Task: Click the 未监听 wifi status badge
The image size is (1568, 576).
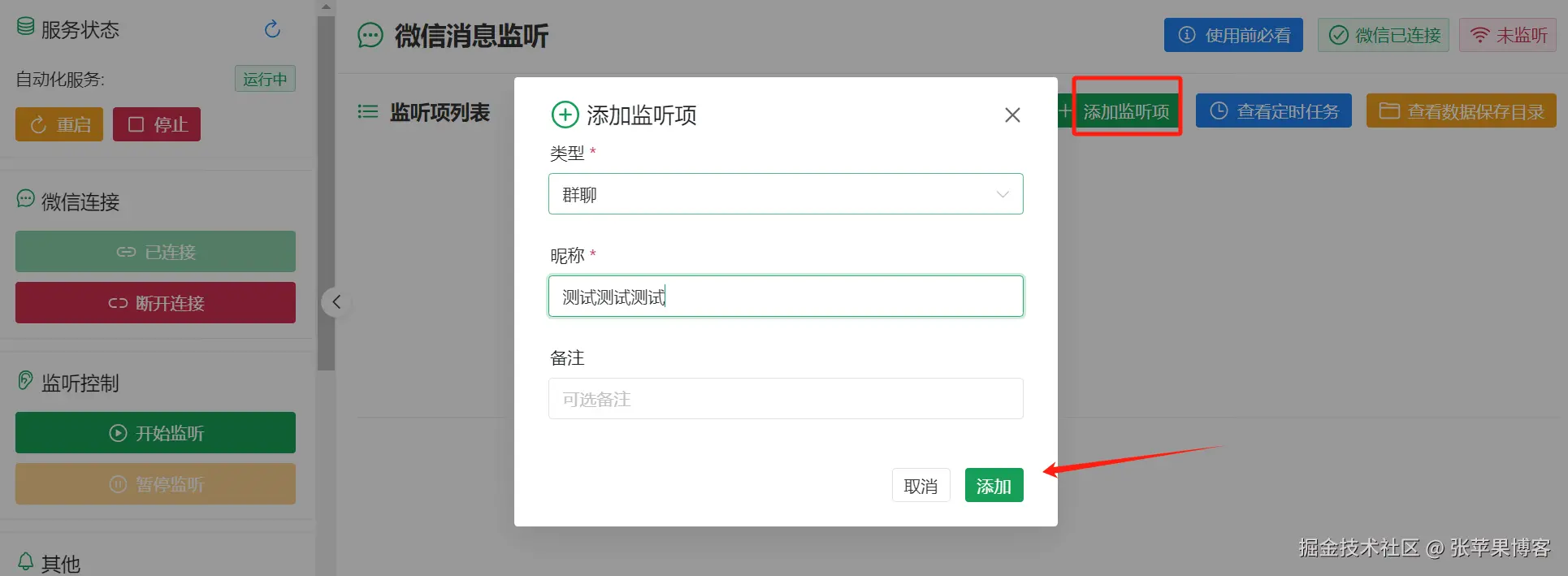Action: (x=1507, y=35)
